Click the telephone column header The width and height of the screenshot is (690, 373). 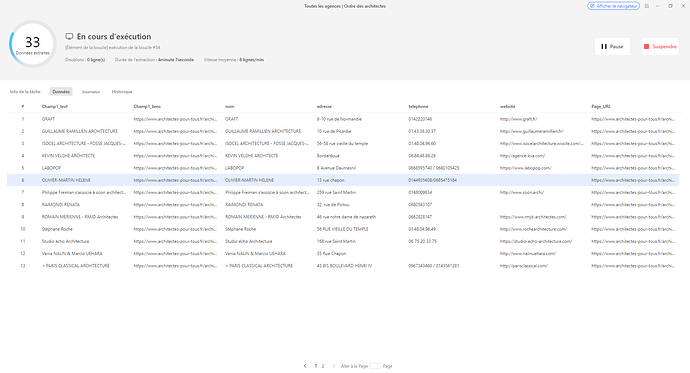tap(418, 106)
